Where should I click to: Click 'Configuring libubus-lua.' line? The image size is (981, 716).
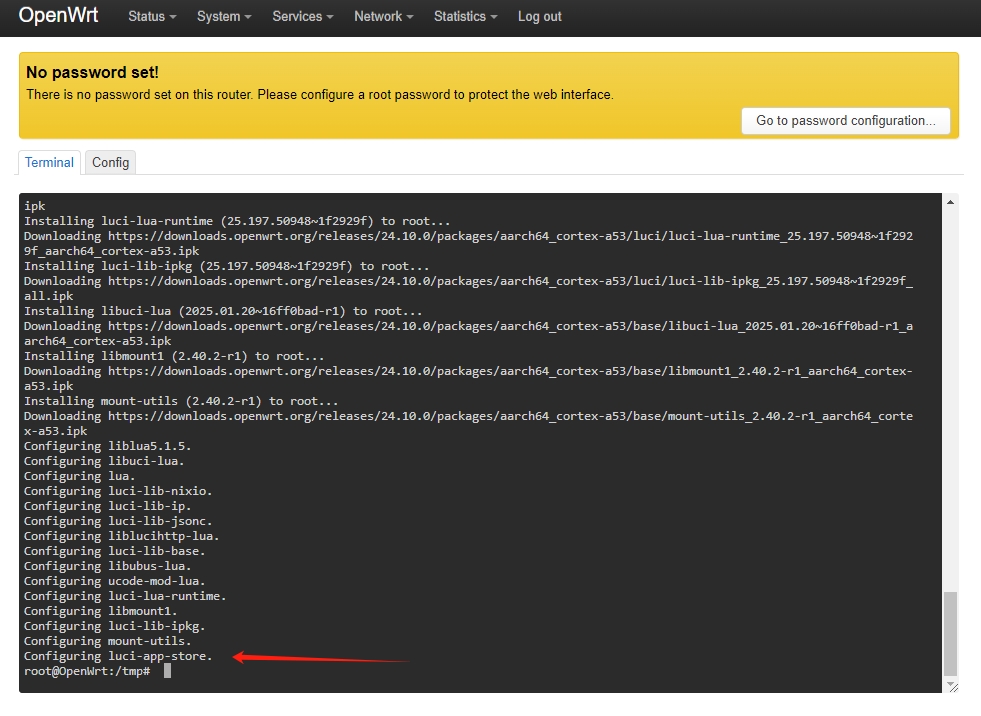click(x=108, y=566)
